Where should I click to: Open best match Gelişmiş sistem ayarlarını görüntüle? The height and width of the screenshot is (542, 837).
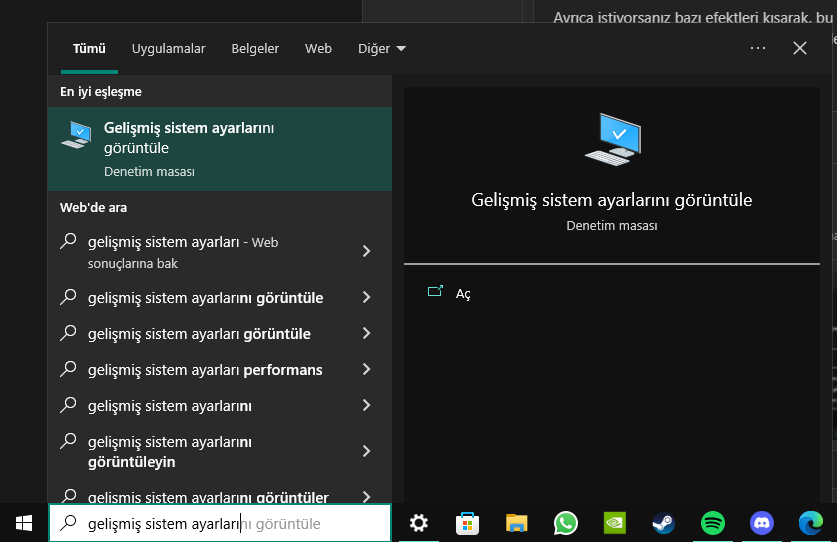[x=219, y=149]
